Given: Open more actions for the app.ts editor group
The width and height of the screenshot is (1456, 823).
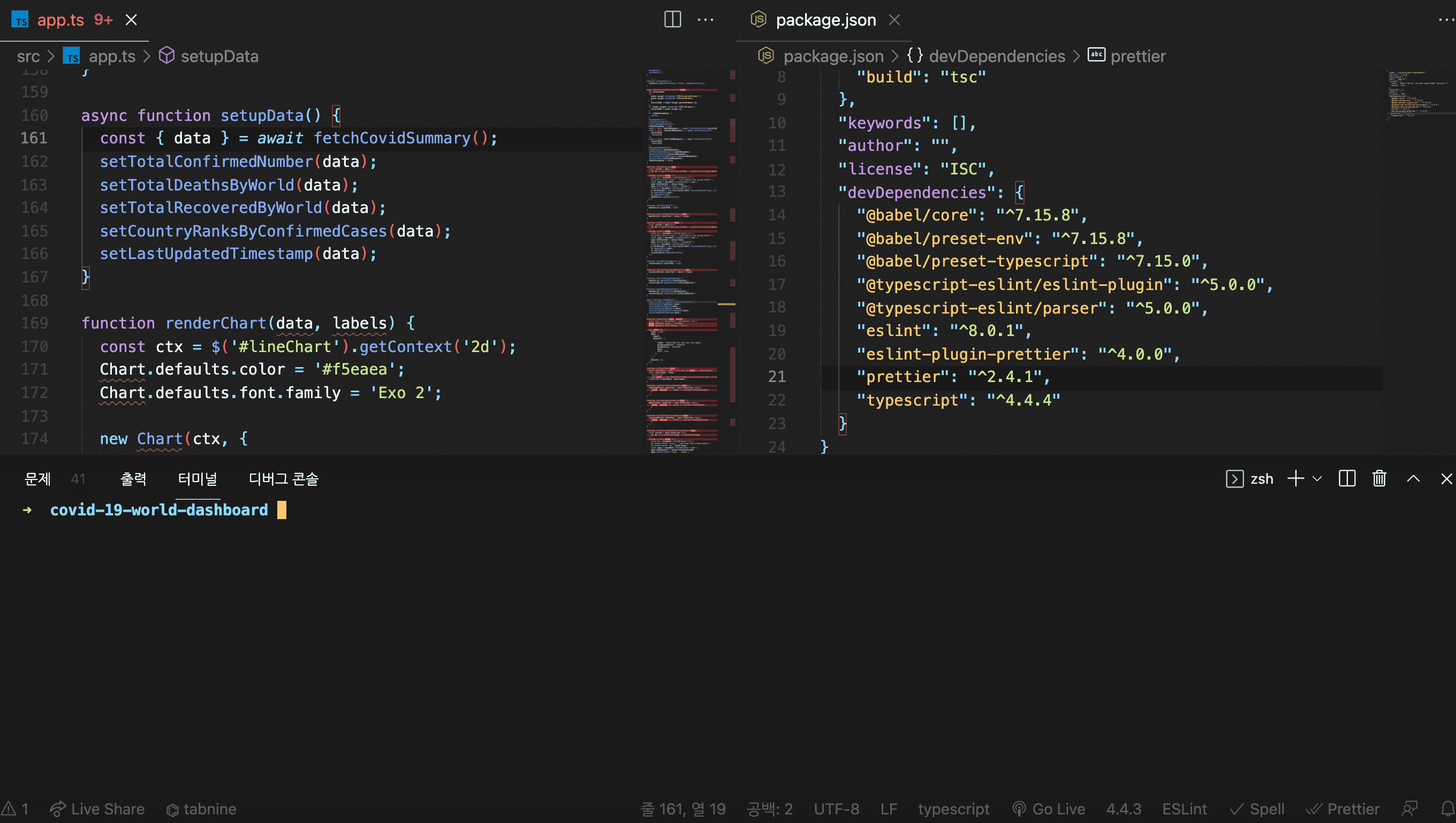Looking at the screenshot, I should click(705, 20).
